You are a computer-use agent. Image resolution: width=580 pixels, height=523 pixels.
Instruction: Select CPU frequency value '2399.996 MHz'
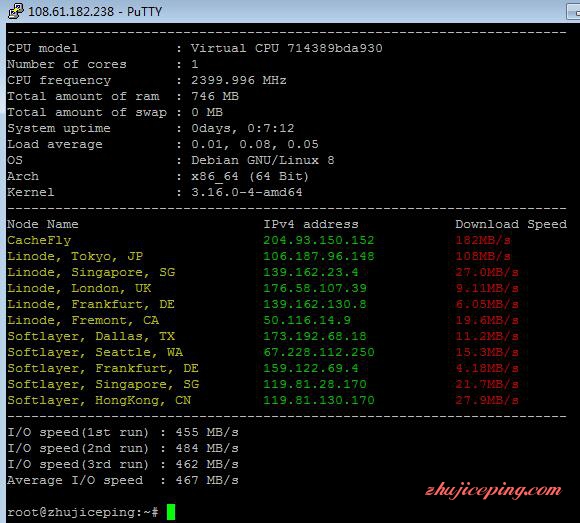[239, 80]
